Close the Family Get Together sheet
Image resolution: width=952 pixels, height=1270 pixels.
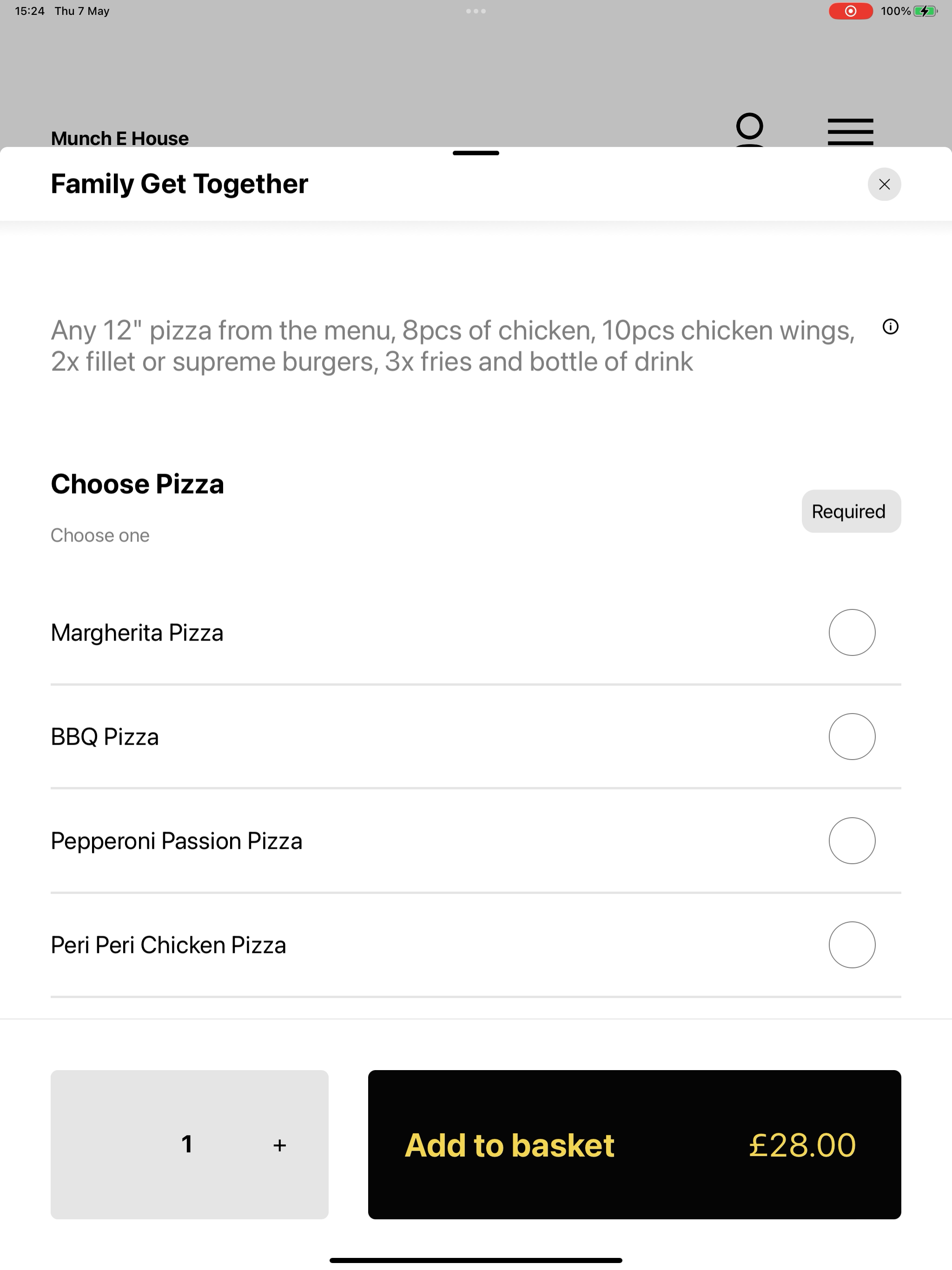click(884, 184)
